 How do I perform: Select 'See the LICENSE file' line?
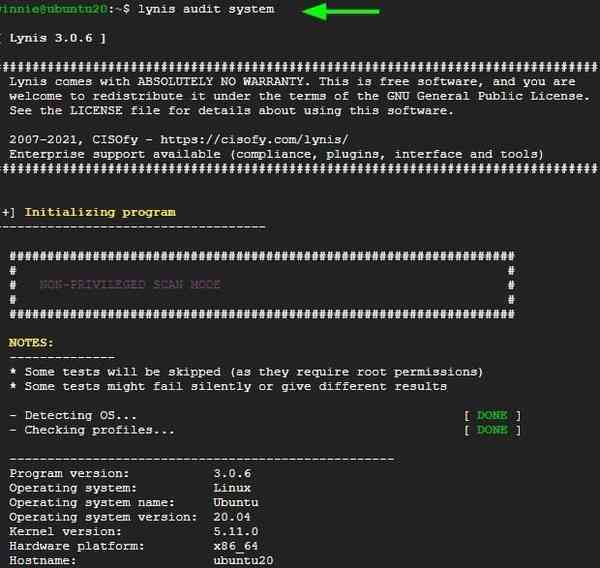coord(232,111)
